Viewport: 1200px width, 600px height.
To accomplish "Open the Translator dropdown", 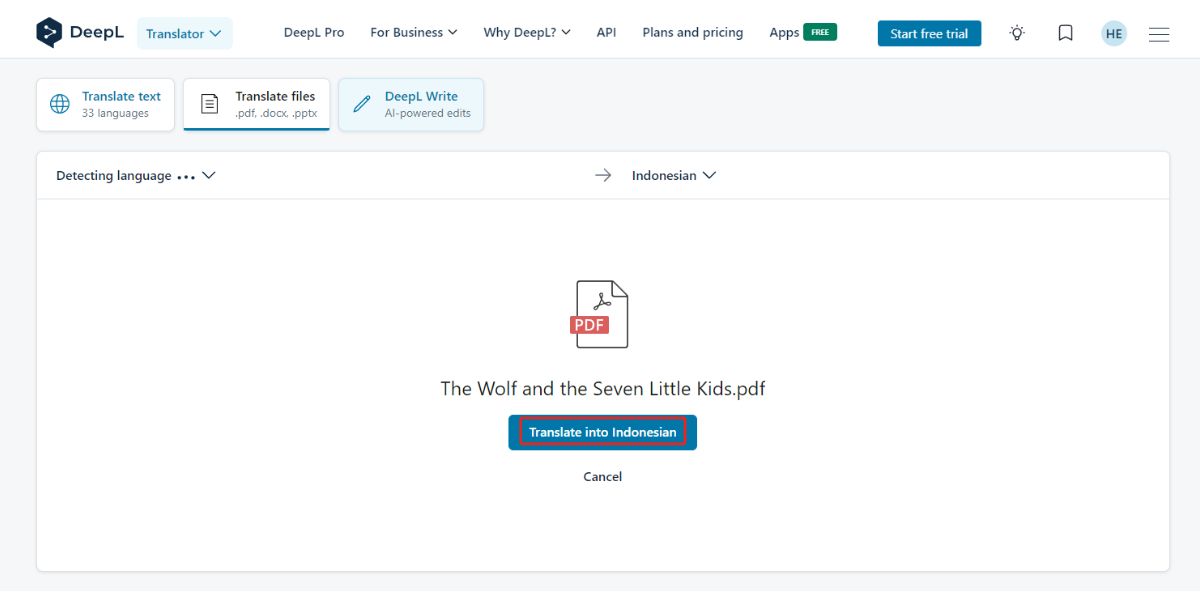I will 184,32.
